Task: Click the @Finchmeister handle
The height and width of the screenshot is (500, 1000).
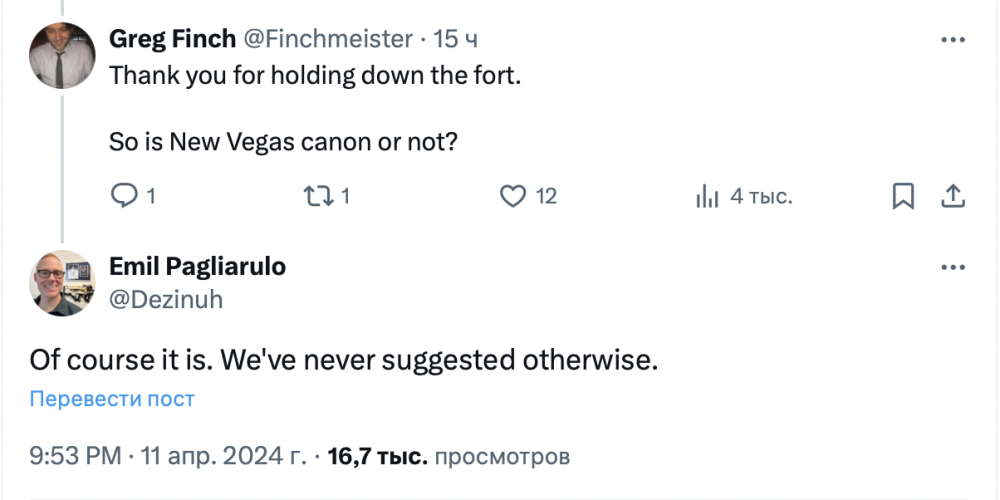Action: pyautogui.click(x=328, y=39)
